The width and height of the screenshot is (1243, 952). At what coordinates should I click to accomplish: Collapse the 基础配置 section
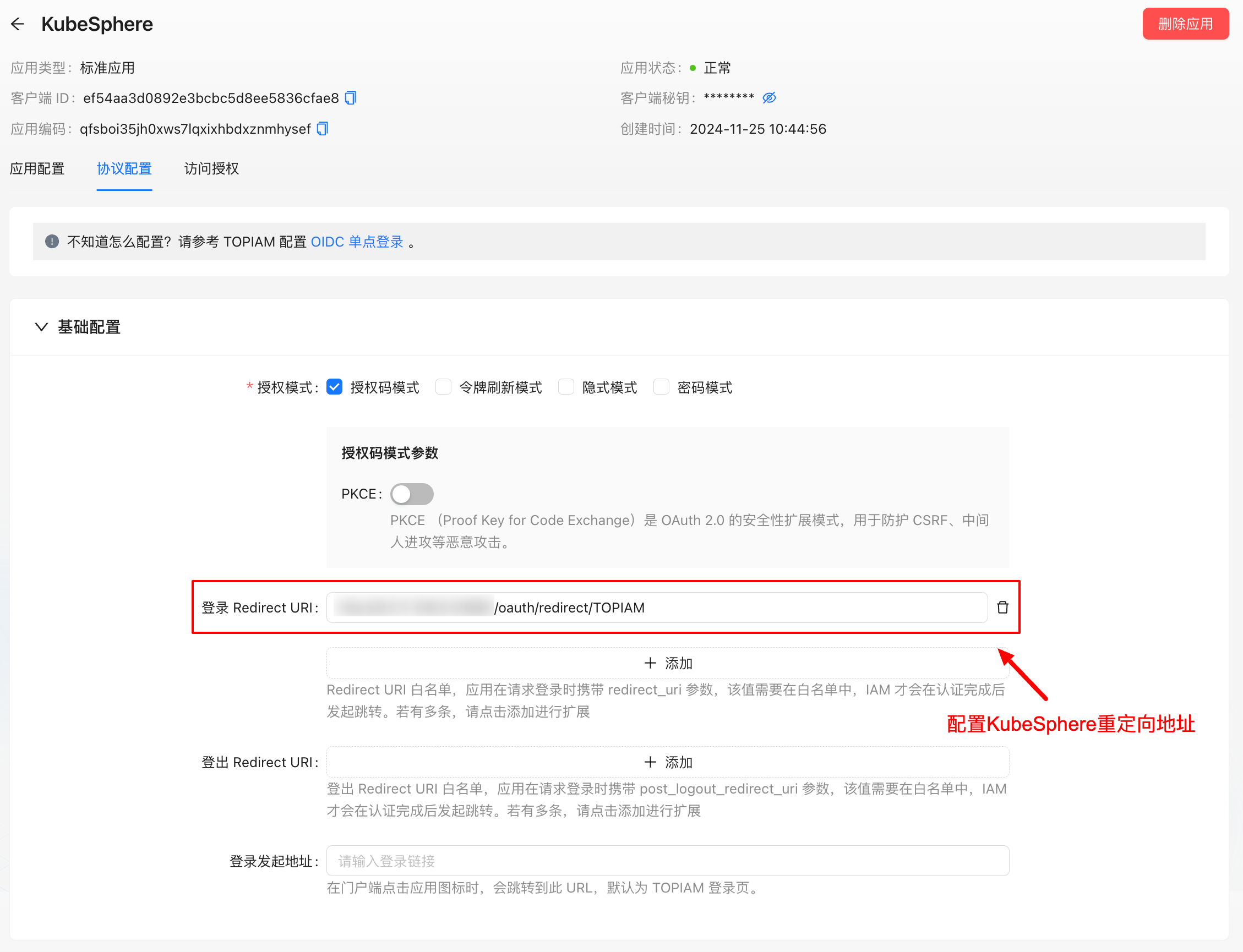(x=41, y=327)
